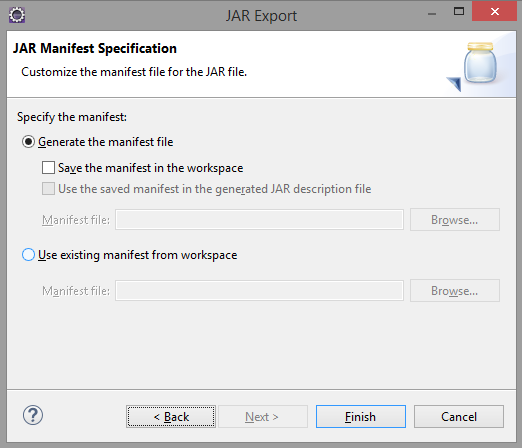Click the Specify the manifest label
The height and width of the screenshot is (448, 522).
(x=72, y=117)
